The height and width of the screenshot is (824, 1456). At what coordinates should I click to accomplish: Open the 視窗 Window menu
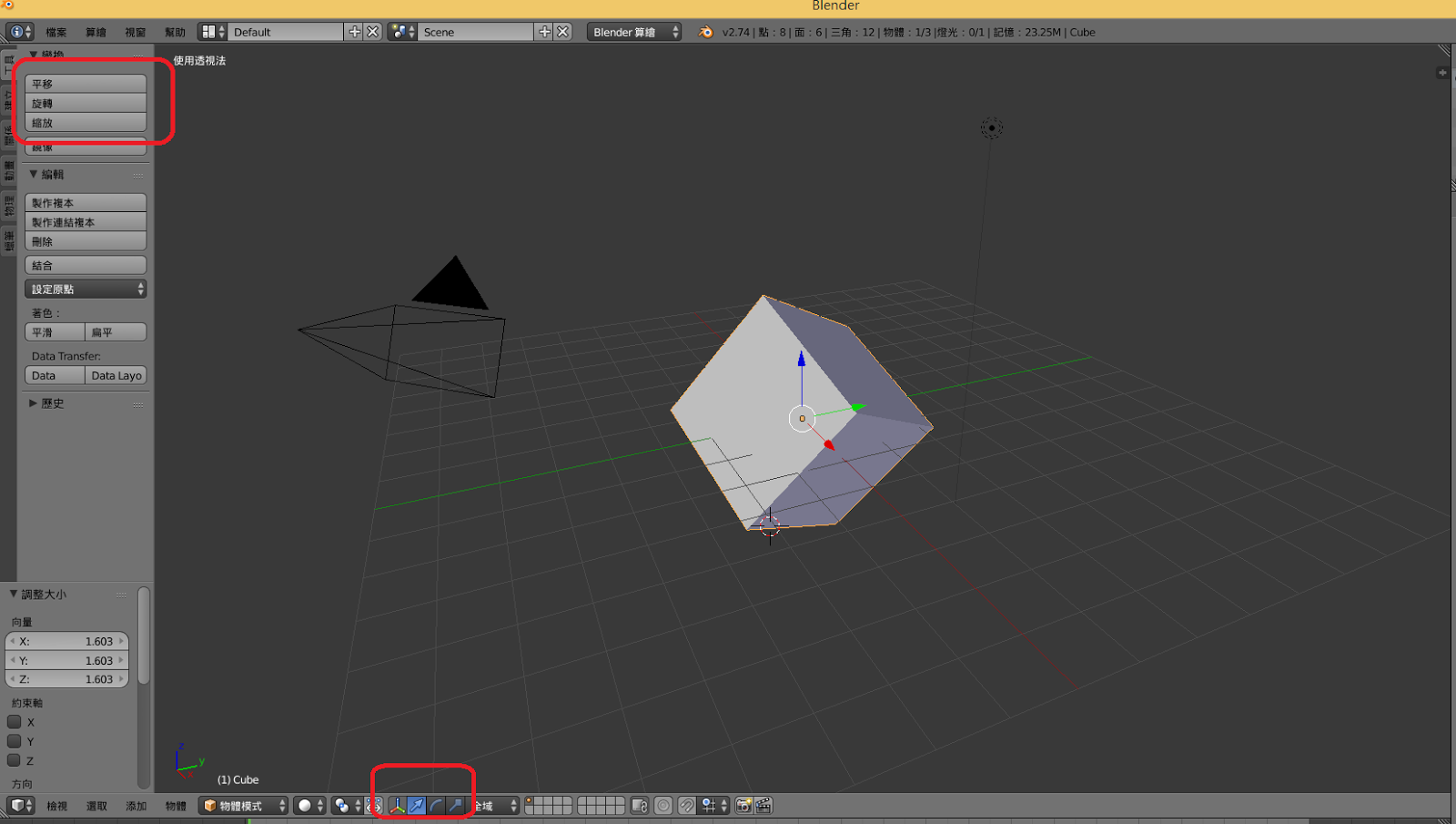tap(136, 32)
